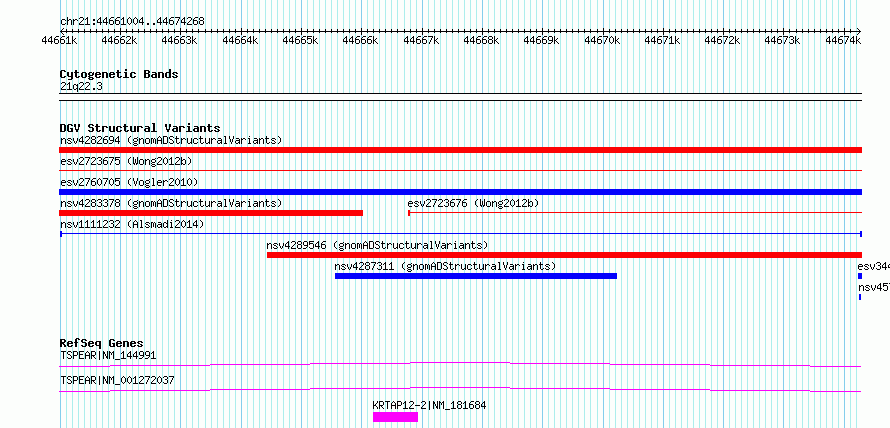Image resolution: width=890 pixels, height=428 pixels.
Task: Click the 21q22.3 cytogenetic band bar
Action: (460, 97)
